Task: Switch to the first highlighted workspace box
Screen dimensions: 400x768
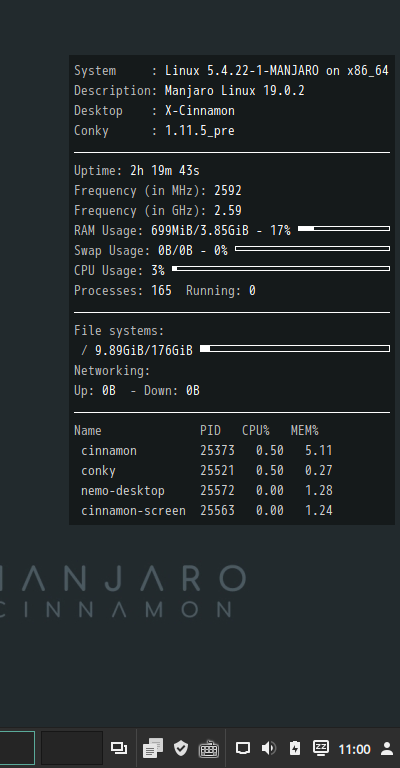Action: (x=17, y=748)
